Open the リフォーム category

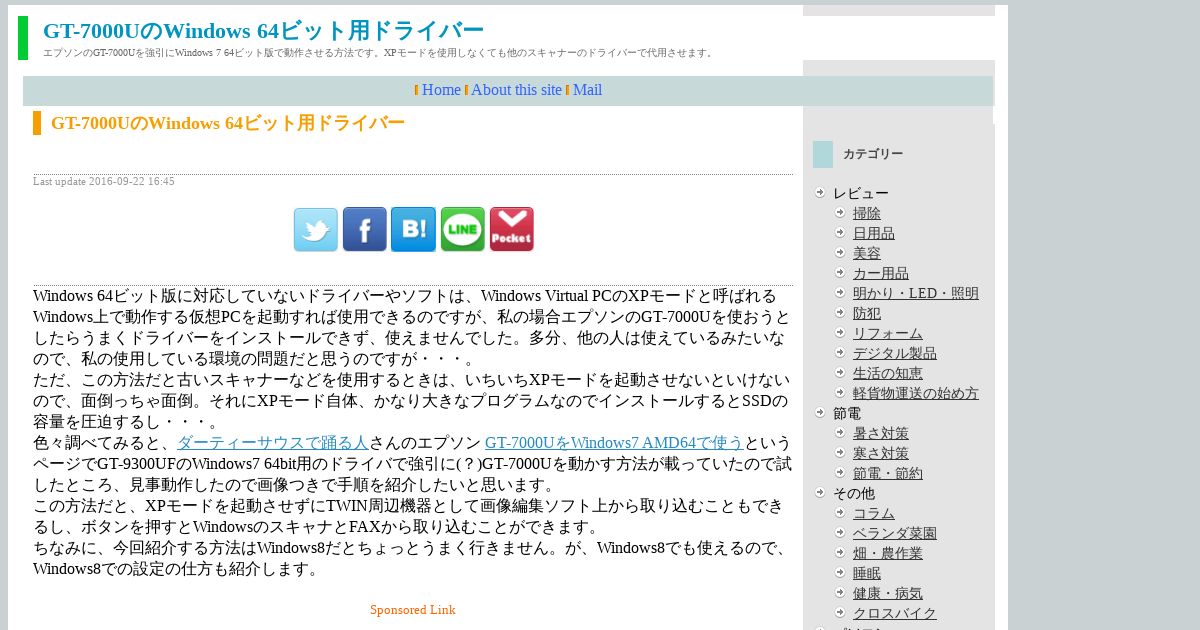[x=888, y=333]
